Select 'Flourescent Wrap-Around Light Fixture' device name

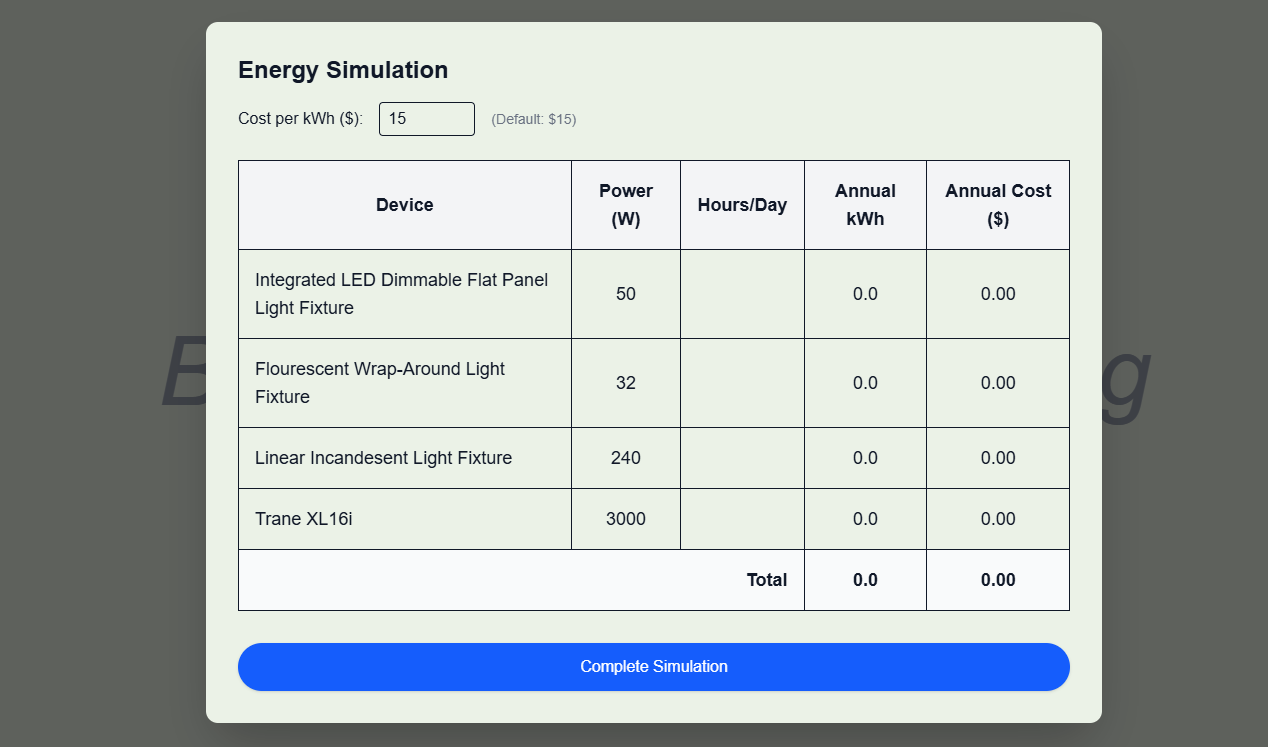point(380,383)
